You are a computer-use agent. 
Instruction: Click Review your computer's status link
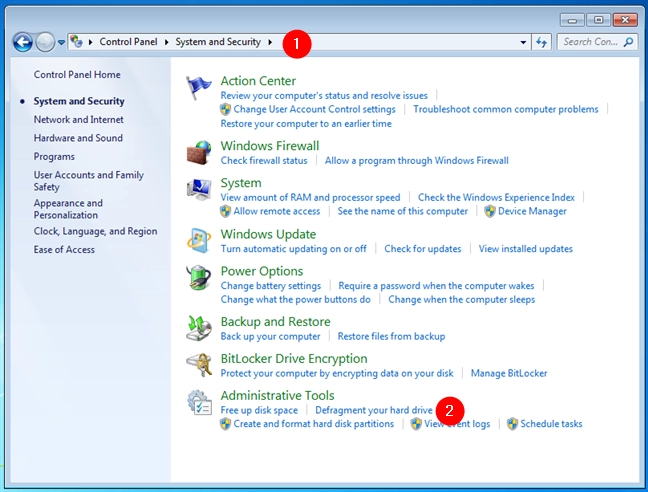point(324,96)
